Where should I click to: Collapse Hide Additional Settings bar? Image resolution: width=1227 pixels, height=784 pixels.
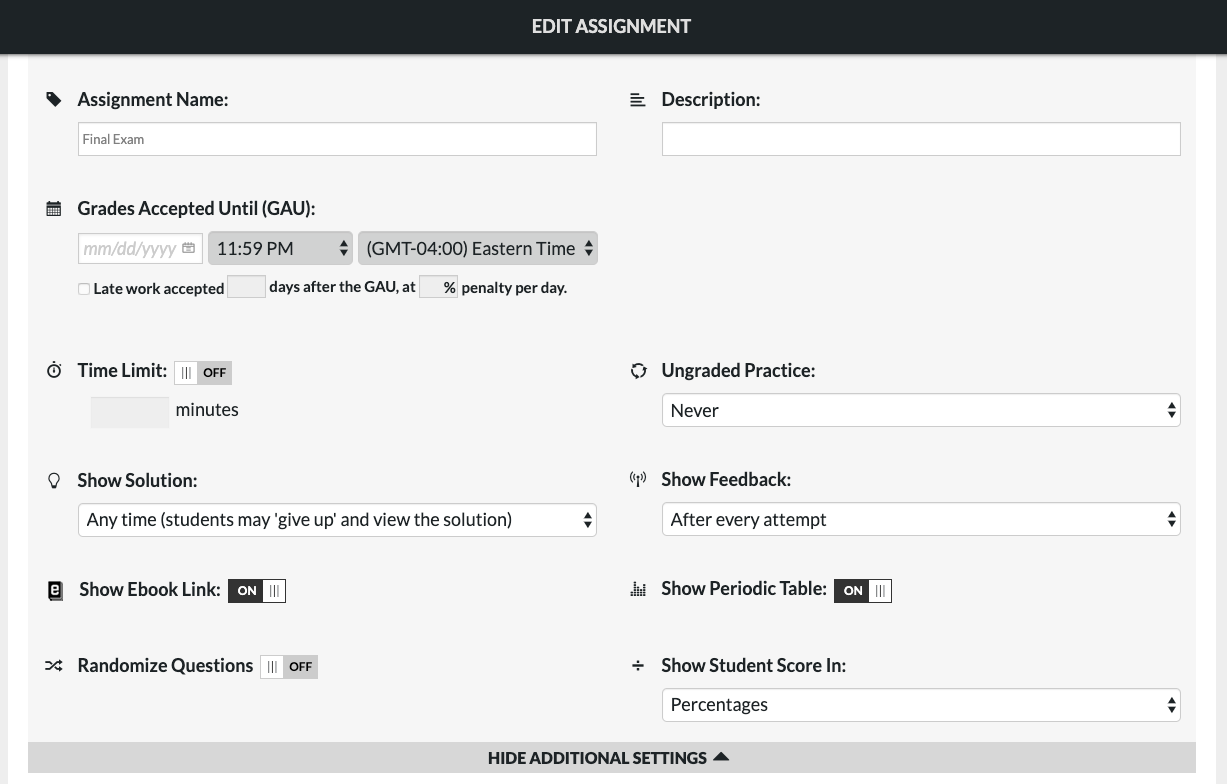pyautogui.click(x=611, y=758)
